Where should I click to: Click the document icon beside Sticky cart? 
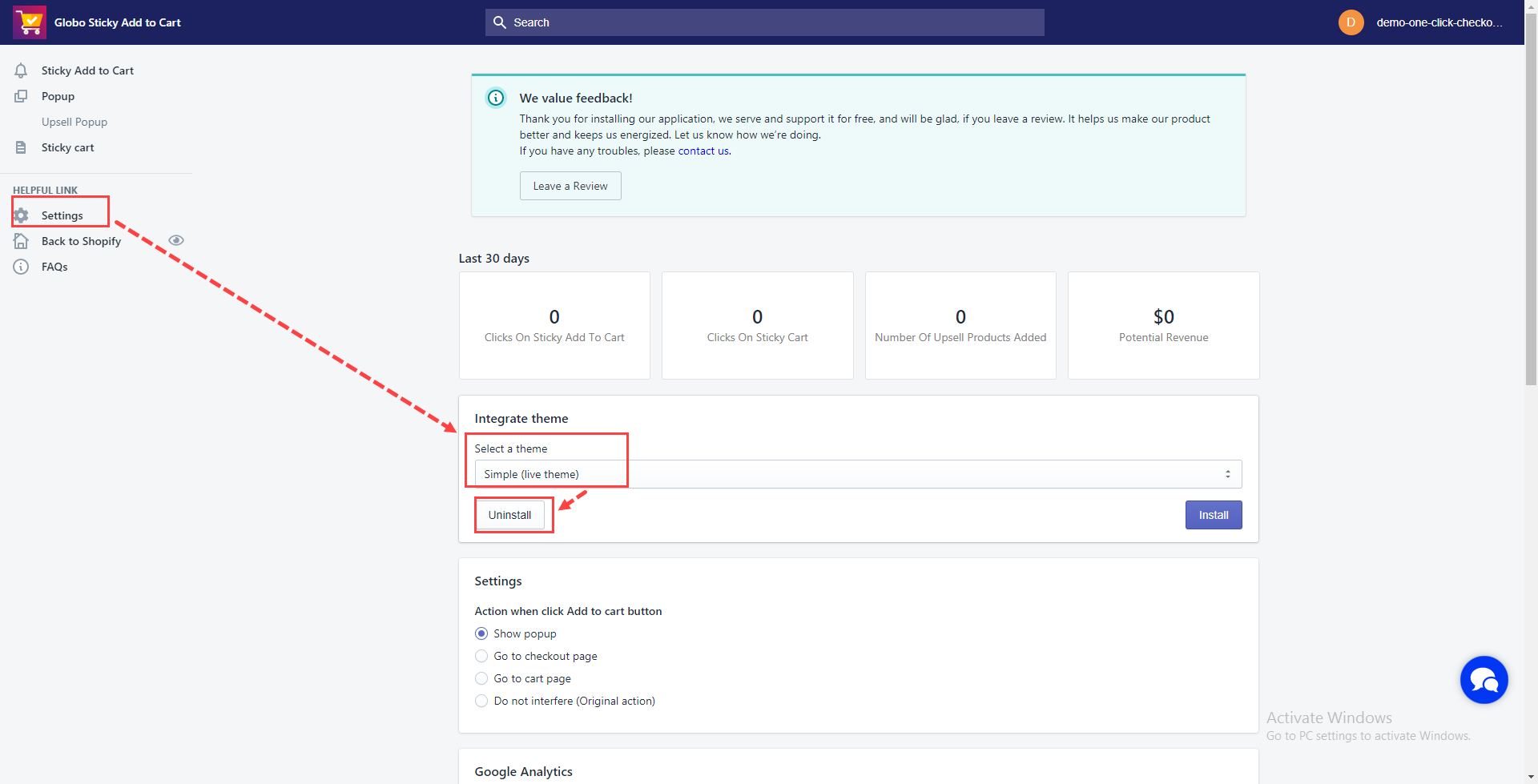21,147
